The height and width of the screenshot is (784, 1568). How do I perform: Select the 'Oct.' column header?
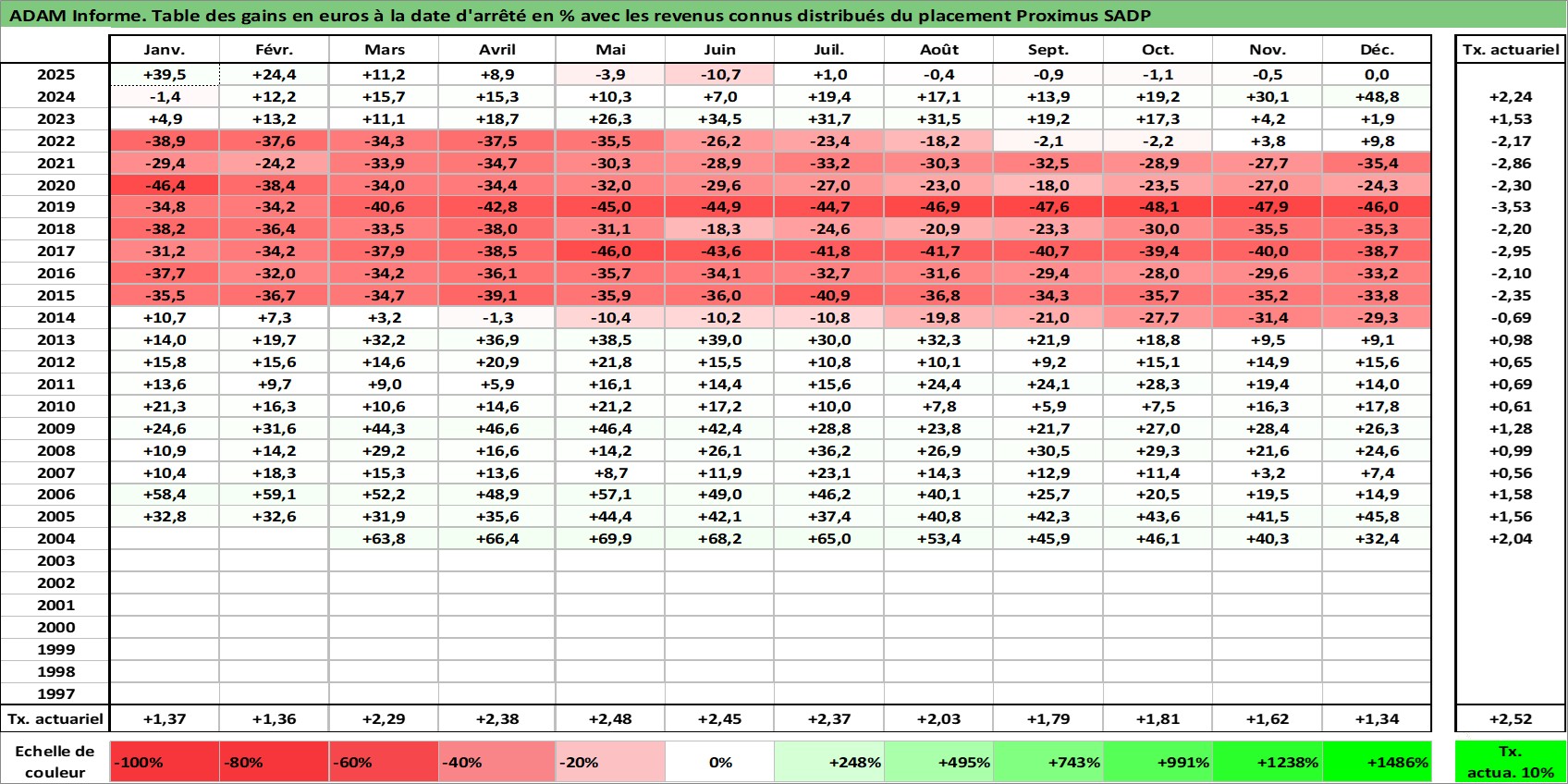click(x=1158, y=50)
